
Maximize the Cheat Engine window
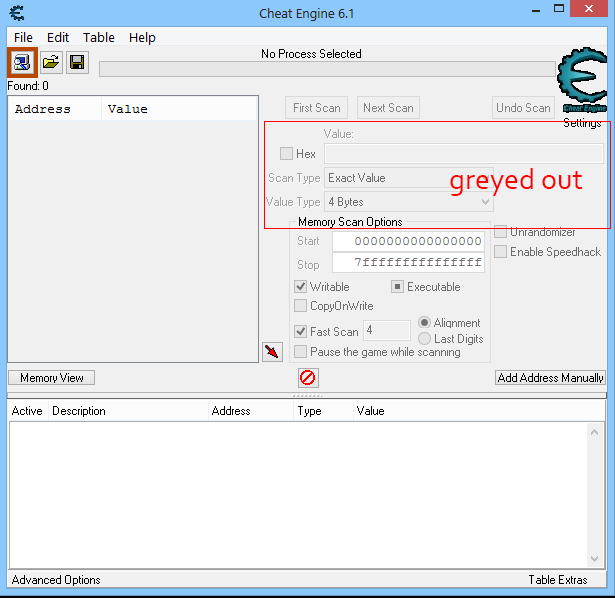pos(559,9)
